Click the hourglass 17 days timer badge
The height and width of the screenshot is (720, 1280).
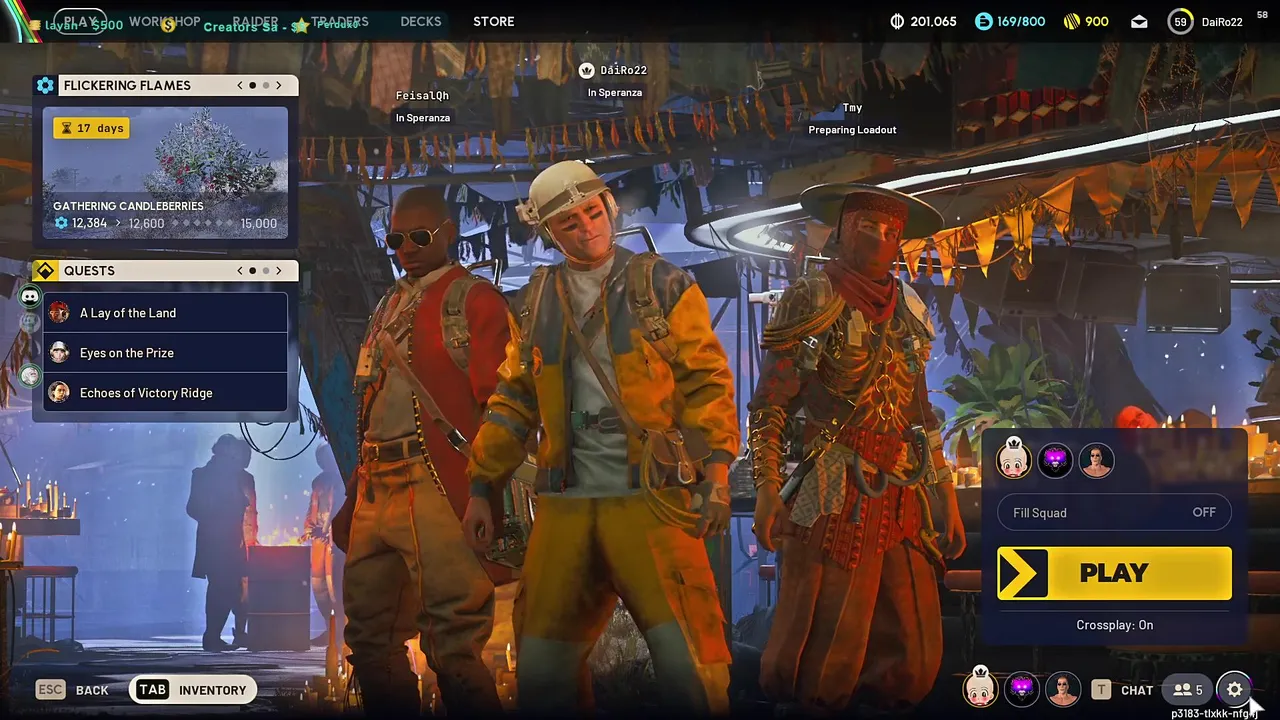tap(92, 128)
